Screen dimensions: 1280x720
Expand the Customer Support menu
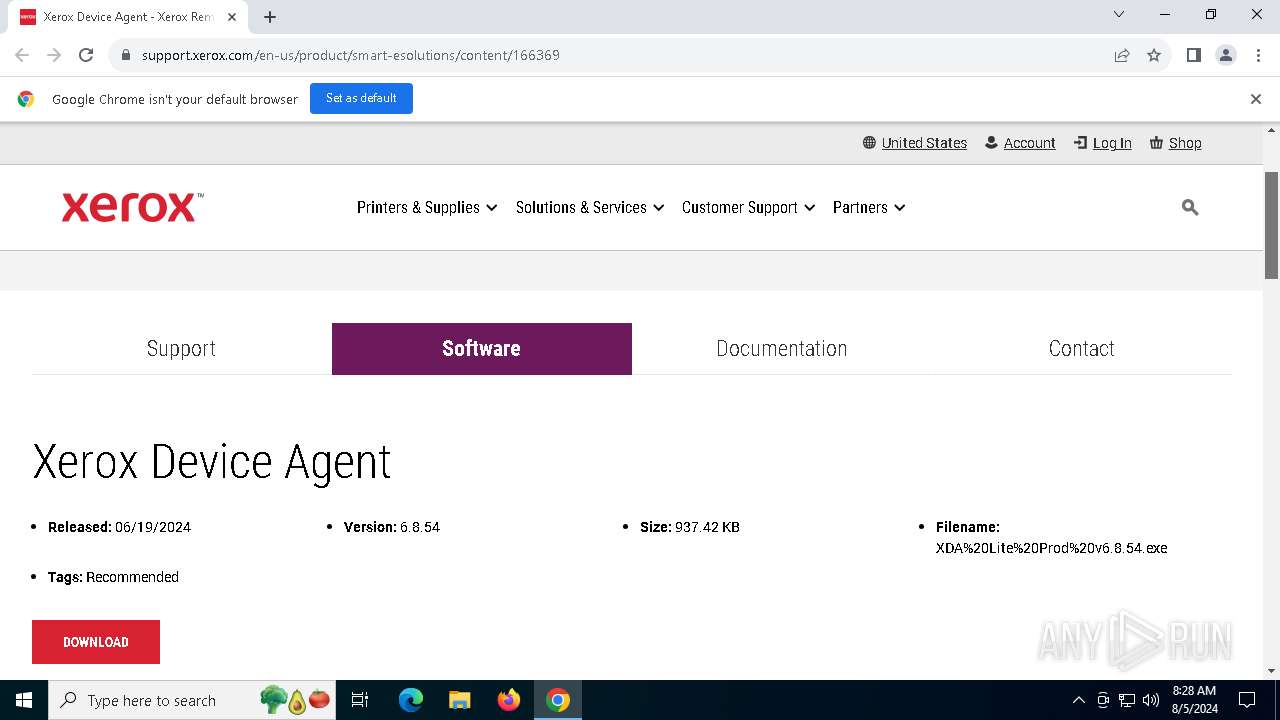click(748, 207)
